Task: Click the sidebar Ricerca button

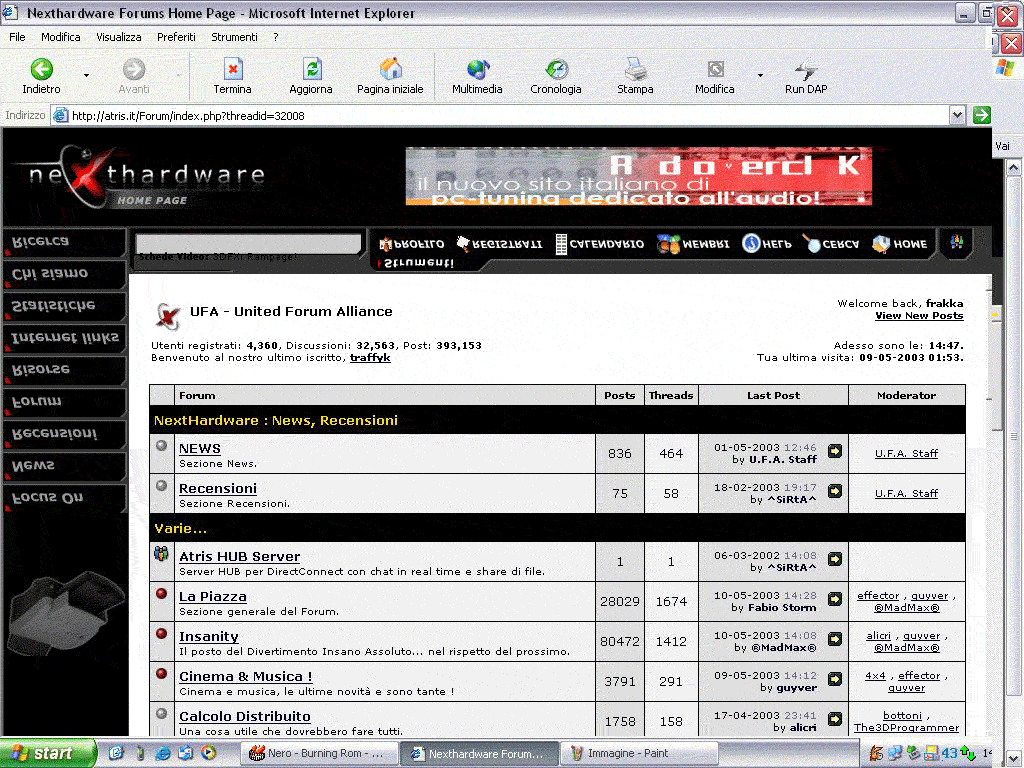Action: [64, 242]
